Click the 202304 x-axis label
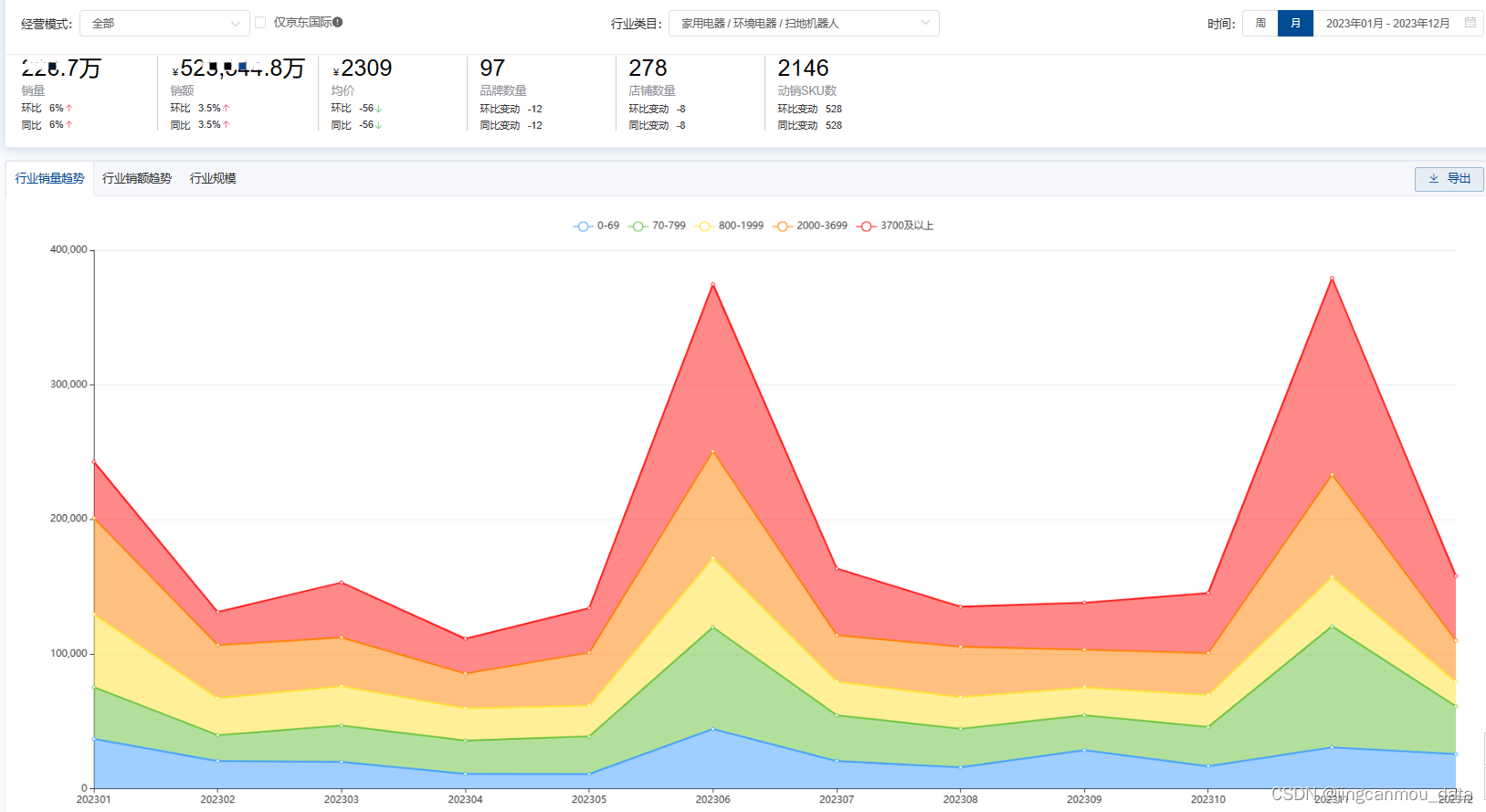This screenshot has height=812, width=1486. tap(465, 799)
